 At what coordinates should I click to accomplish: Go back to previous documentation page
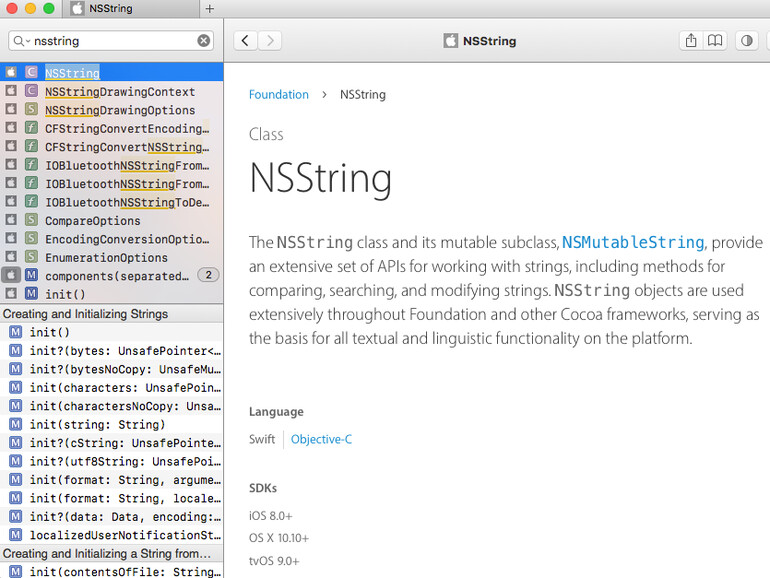click(245, 41)
